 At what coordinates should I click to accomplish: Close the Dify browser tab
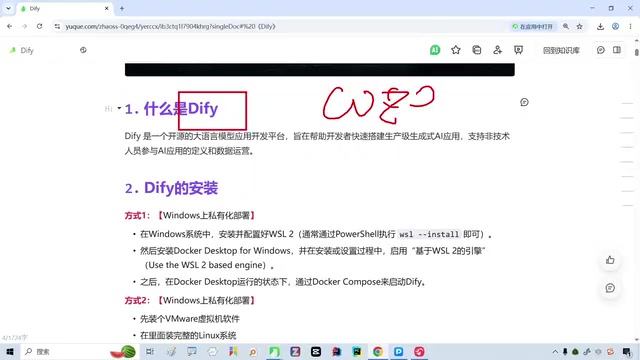[107, 8]
